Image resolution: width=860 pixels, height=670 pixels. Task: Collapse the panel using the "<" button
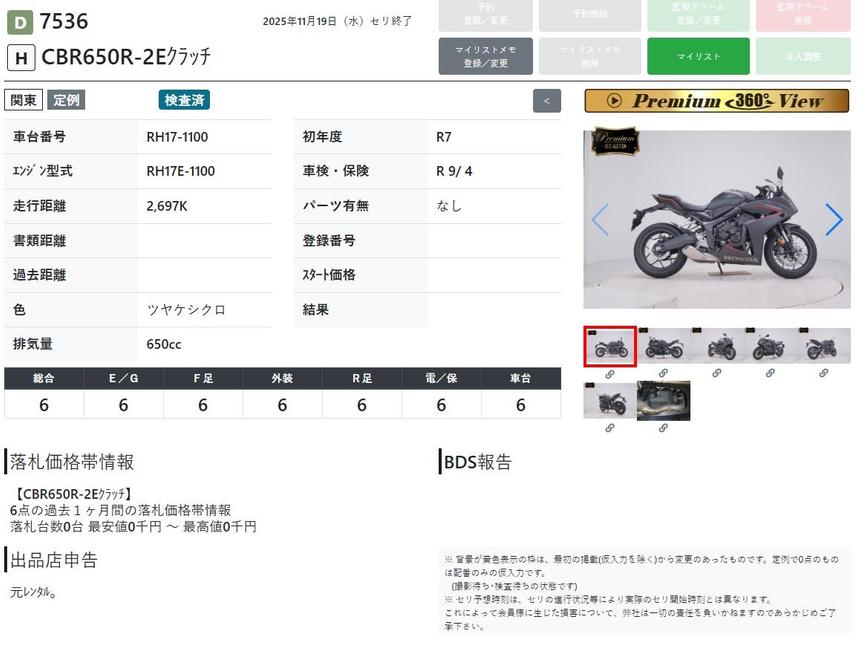point(546,101)
